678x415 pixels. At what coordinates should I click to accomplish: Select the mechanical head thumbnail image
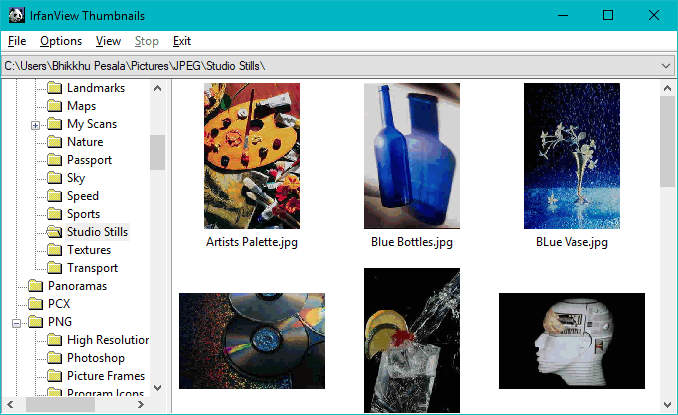(572, 341)
